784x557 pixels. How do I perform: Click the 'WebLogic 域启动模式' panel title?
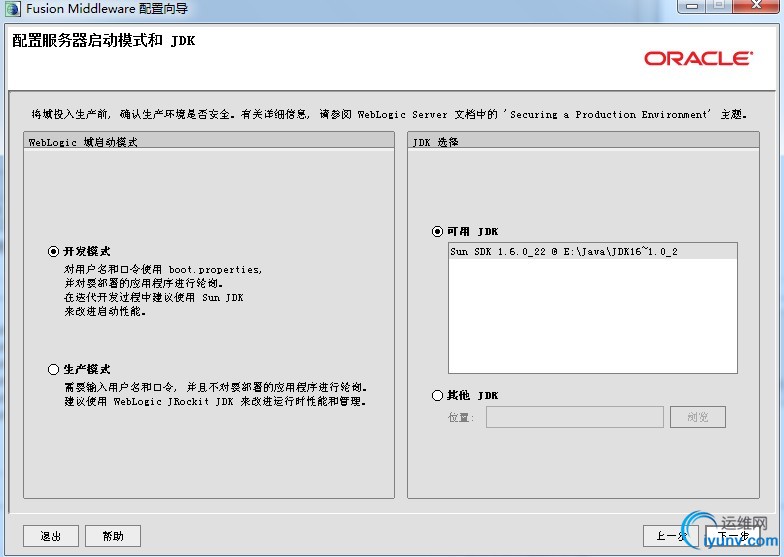click(83, 142)
